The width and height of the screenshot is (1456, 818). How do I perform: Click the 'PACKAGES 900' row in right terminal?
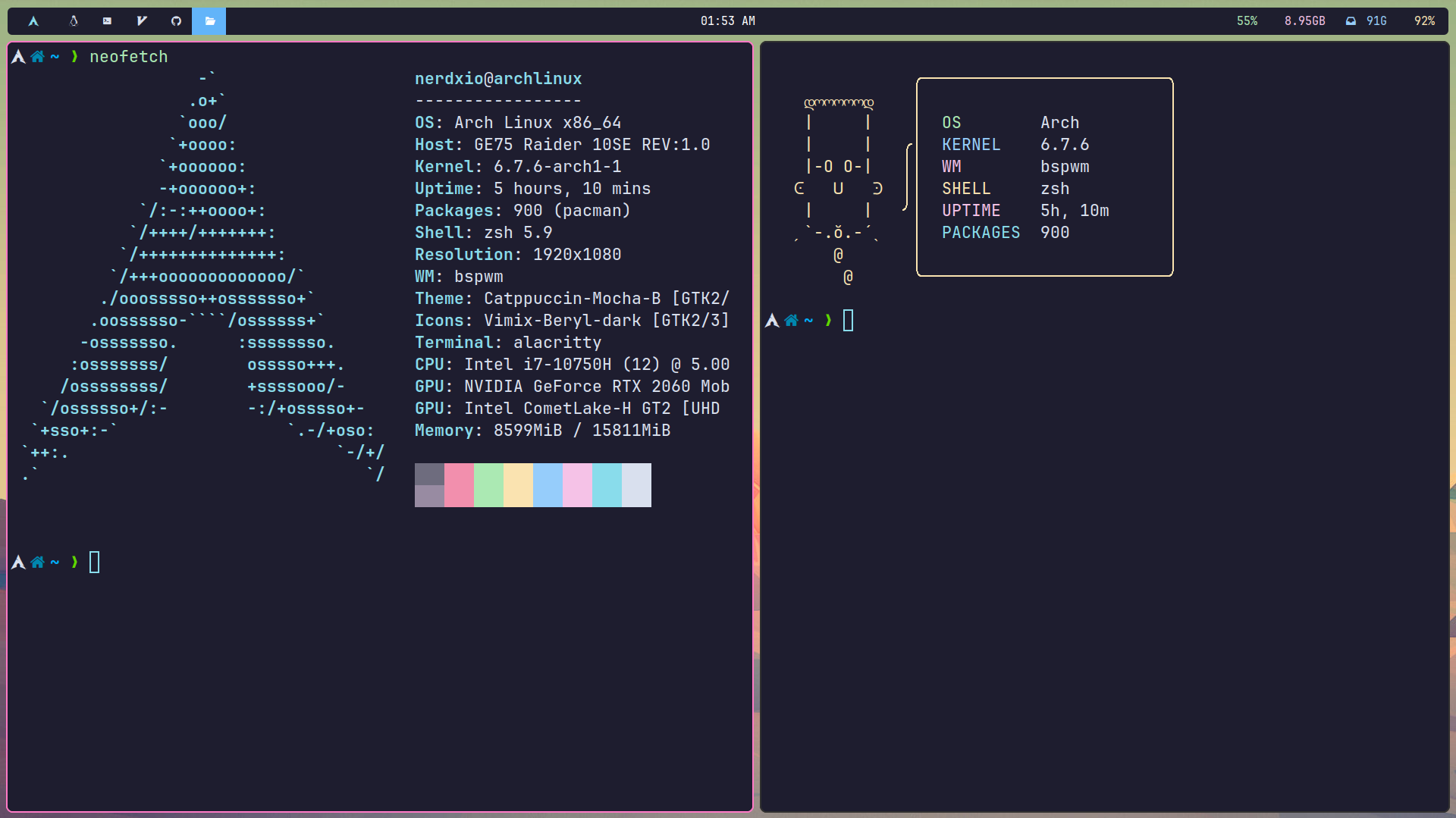tap(1006, 233)
